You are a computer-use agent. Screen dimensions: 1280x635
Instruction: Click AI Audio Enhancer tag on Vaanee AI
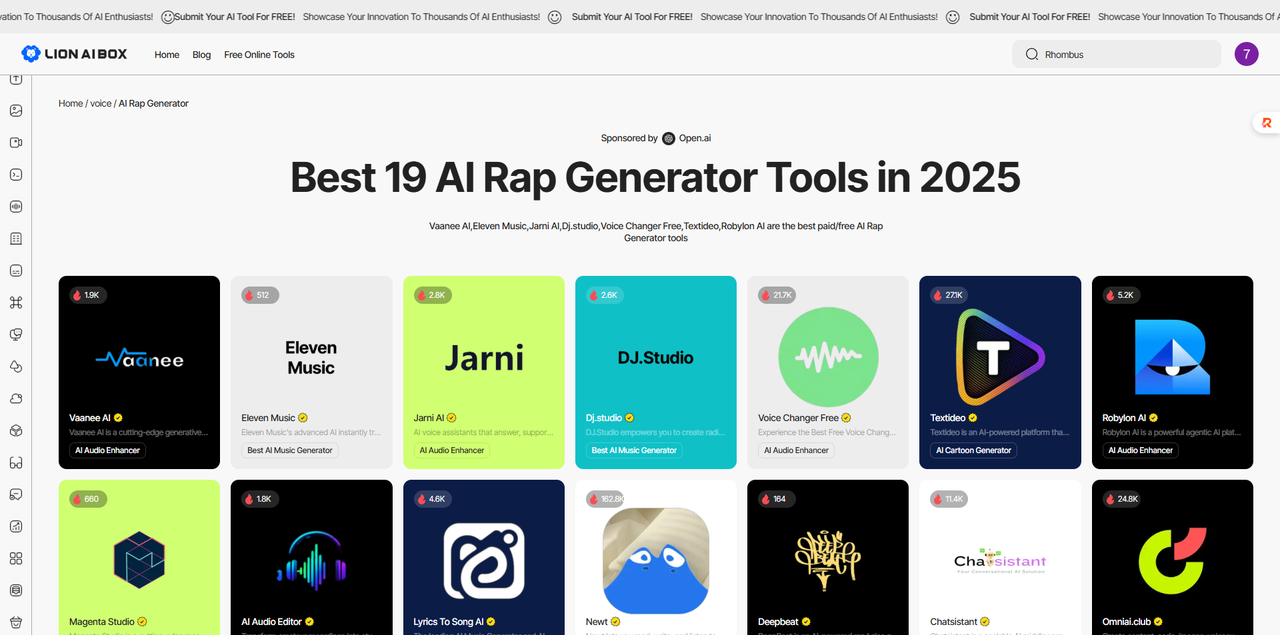(x=109, y=450)
